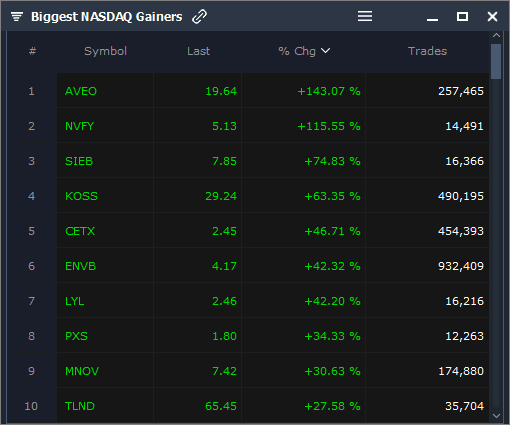This screenshot has width=510, height=425.
Task: Sort by the Symbol column header
Action: tap(105, 51)
